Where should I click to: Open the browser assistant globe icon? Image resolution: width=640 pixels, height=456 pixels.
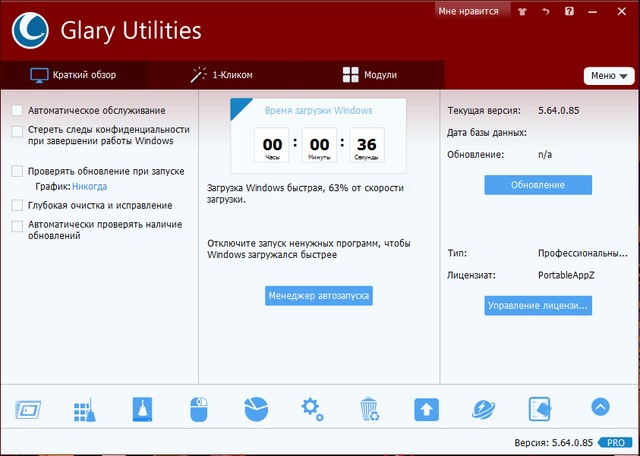(484, 409)
